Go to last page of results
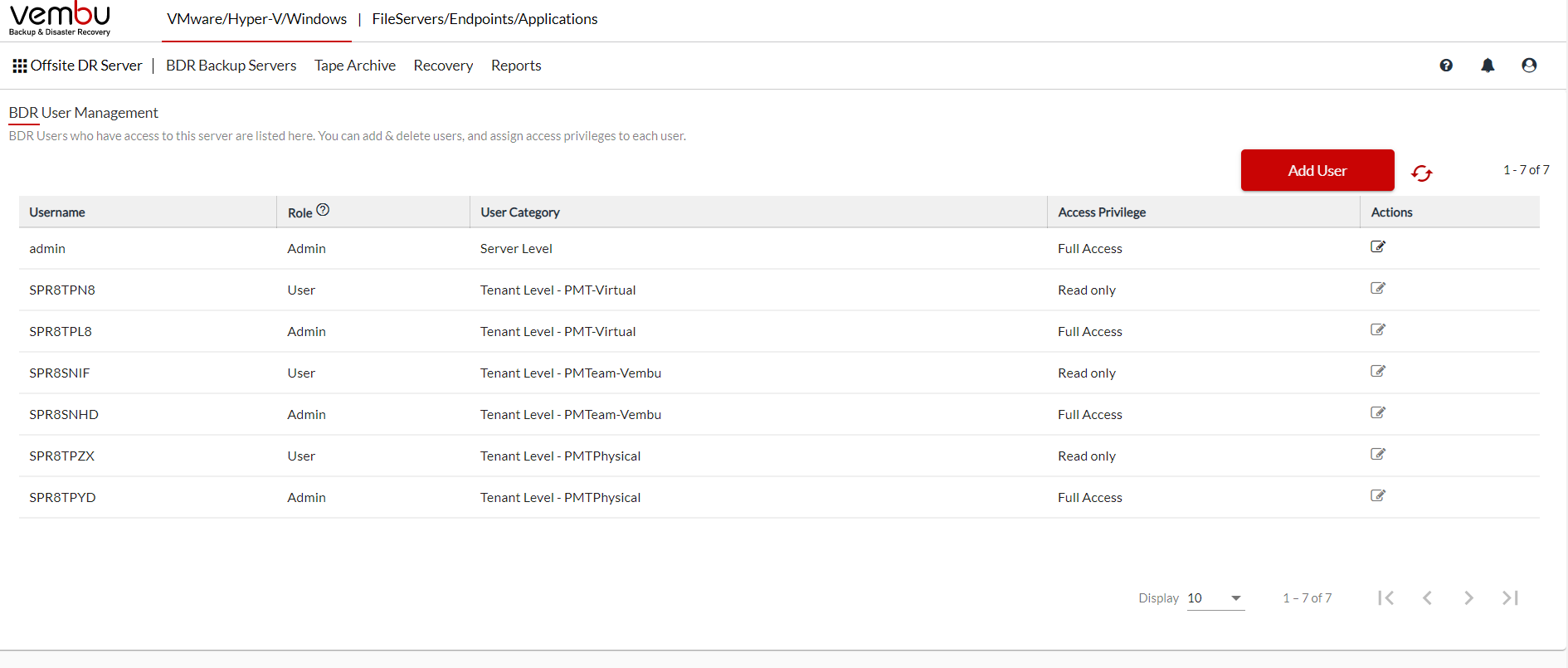Image resolution: width=1568 pixels, height=668 pixels. pos(1510,597)
